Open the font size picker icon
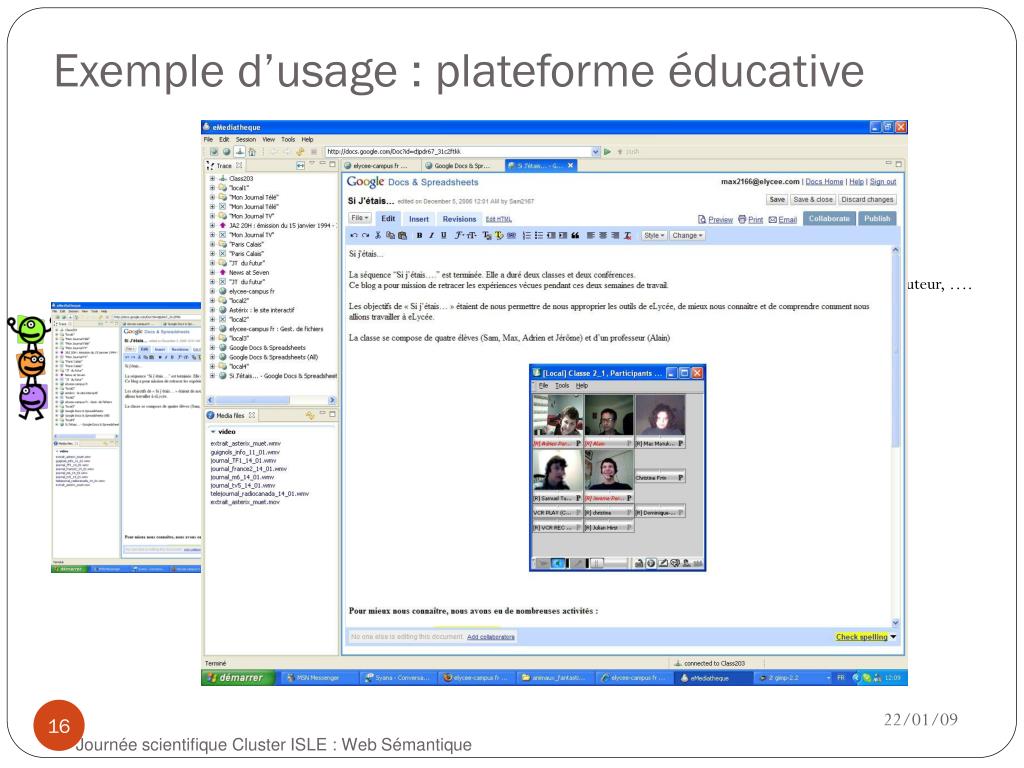 coord(472,235)
